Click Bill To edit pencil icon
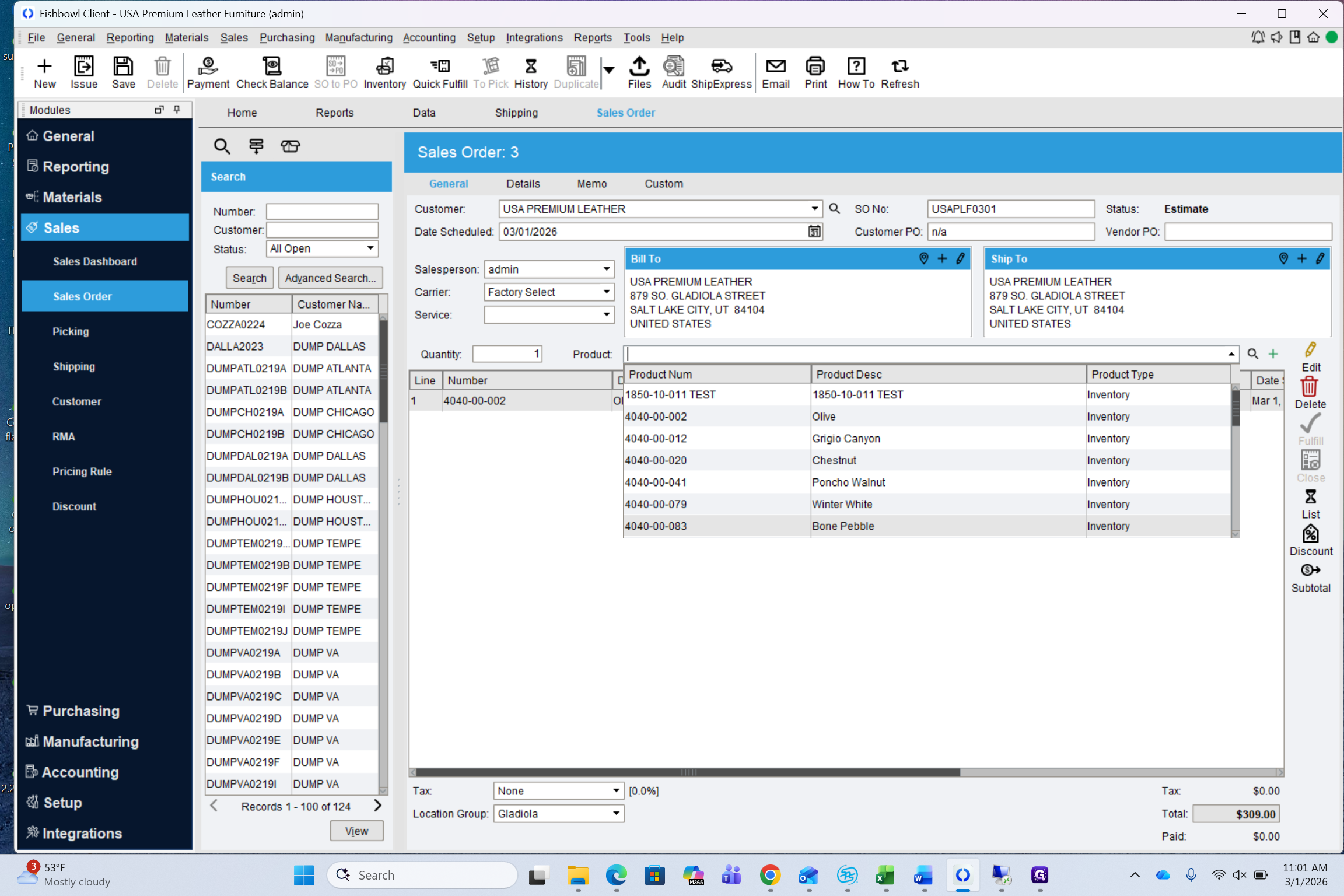1344x896 pixels. pyautogui.click(x=960, y=258)
